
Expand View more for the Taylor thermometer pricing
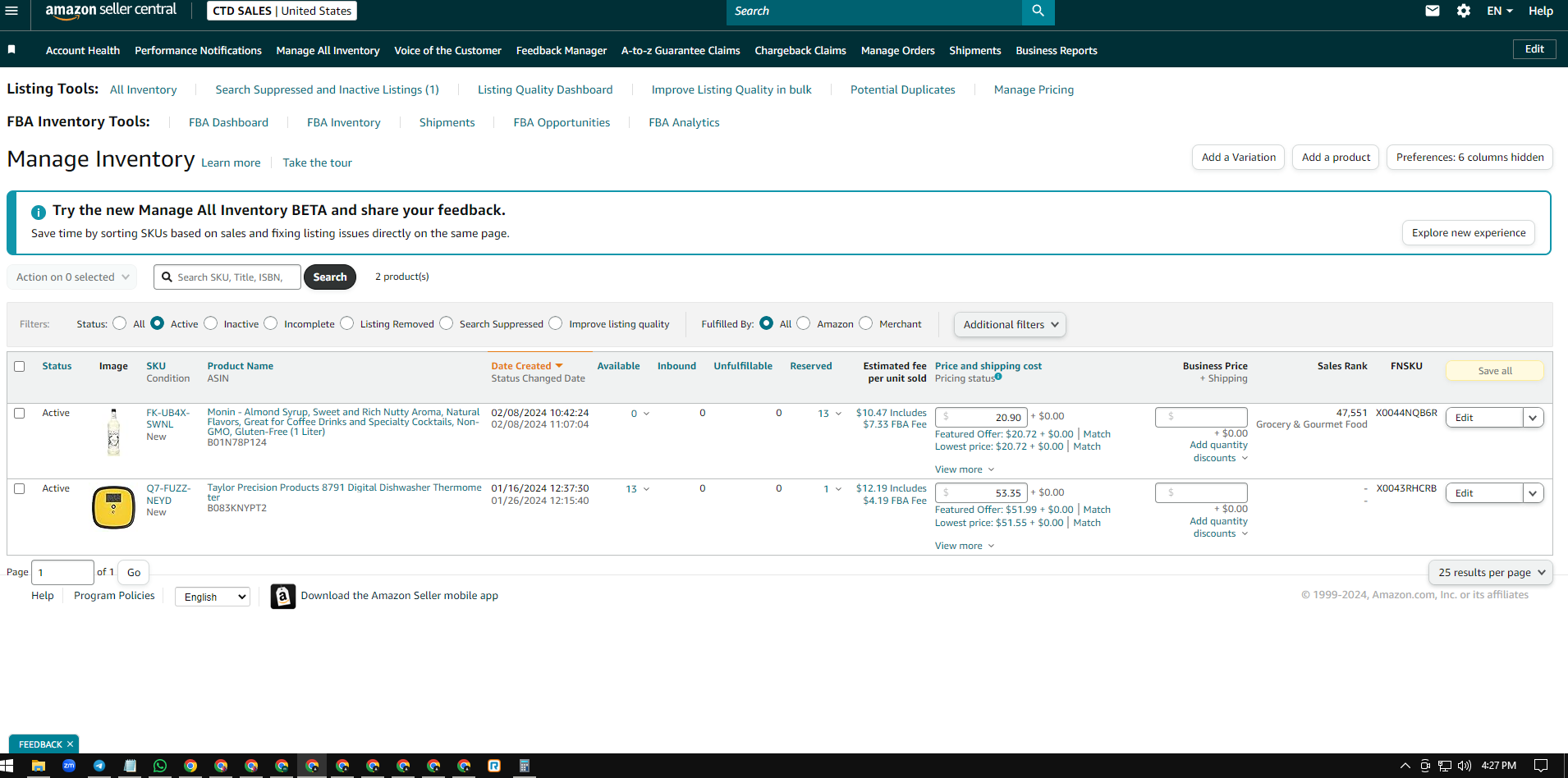point(965,546)
